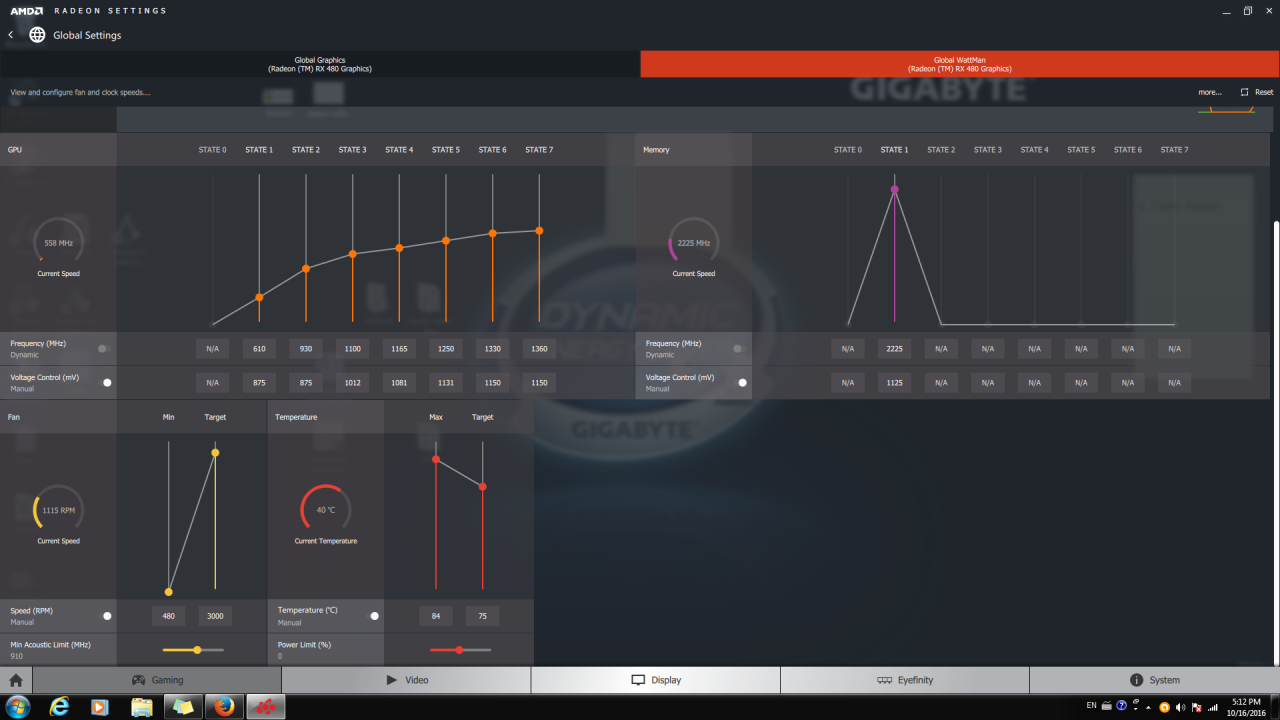Open the network signal icon in the tray
Image resolution: width=1280 pixels, height=720 pixels.
pyautogui.click(x=1212, y=707)
